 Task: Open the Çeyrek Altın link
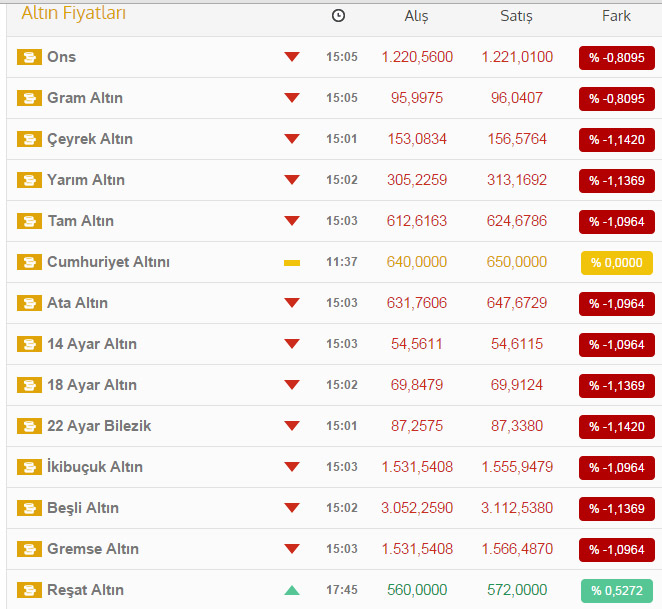tap(90, 139)
